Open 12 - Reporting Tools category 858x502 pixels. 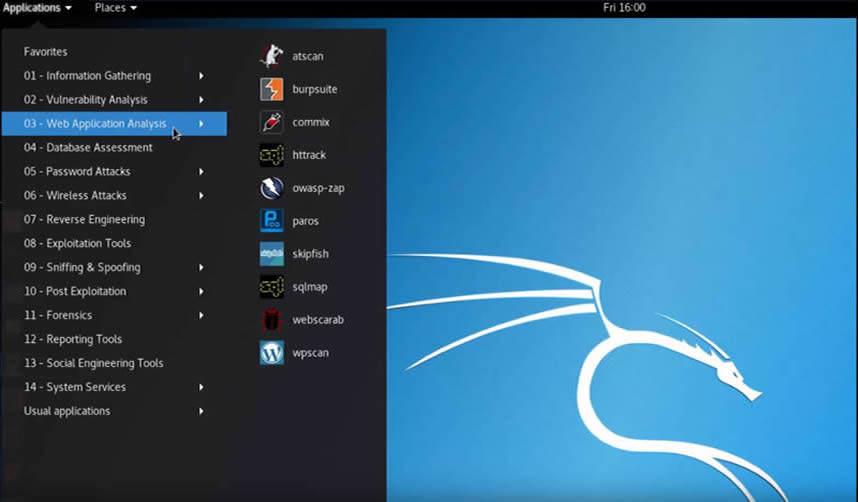[114, 339]
